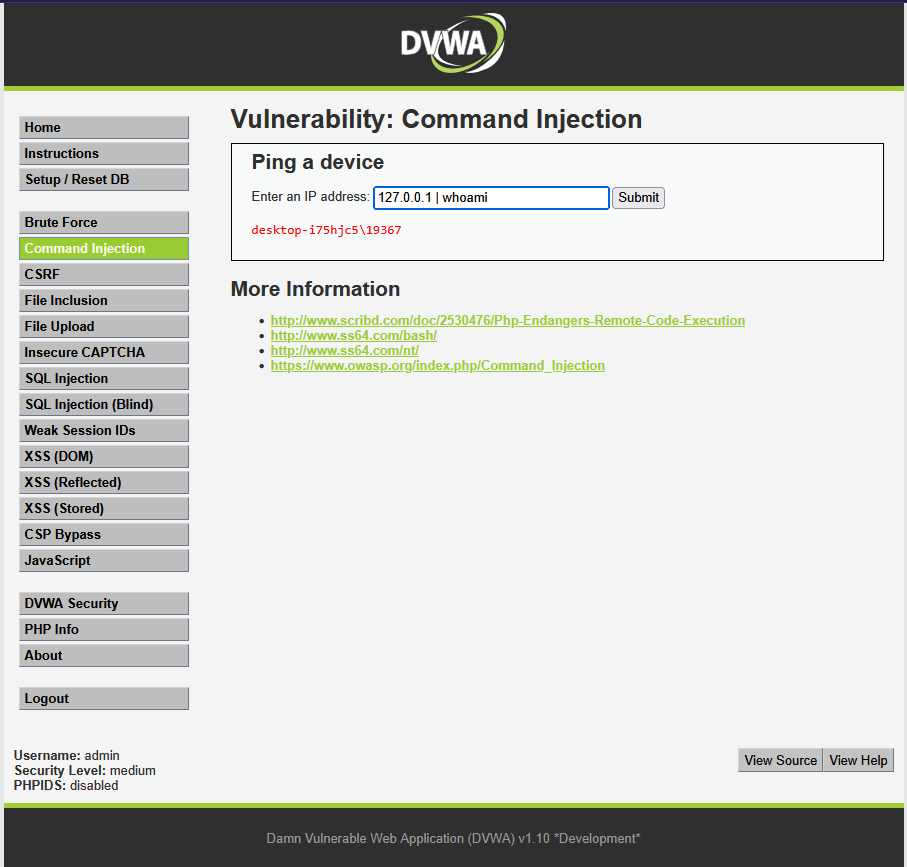
Task: Select SQL Injection (Blind) in sidebar
Action: pyautogui.click(x=104, y=404)
